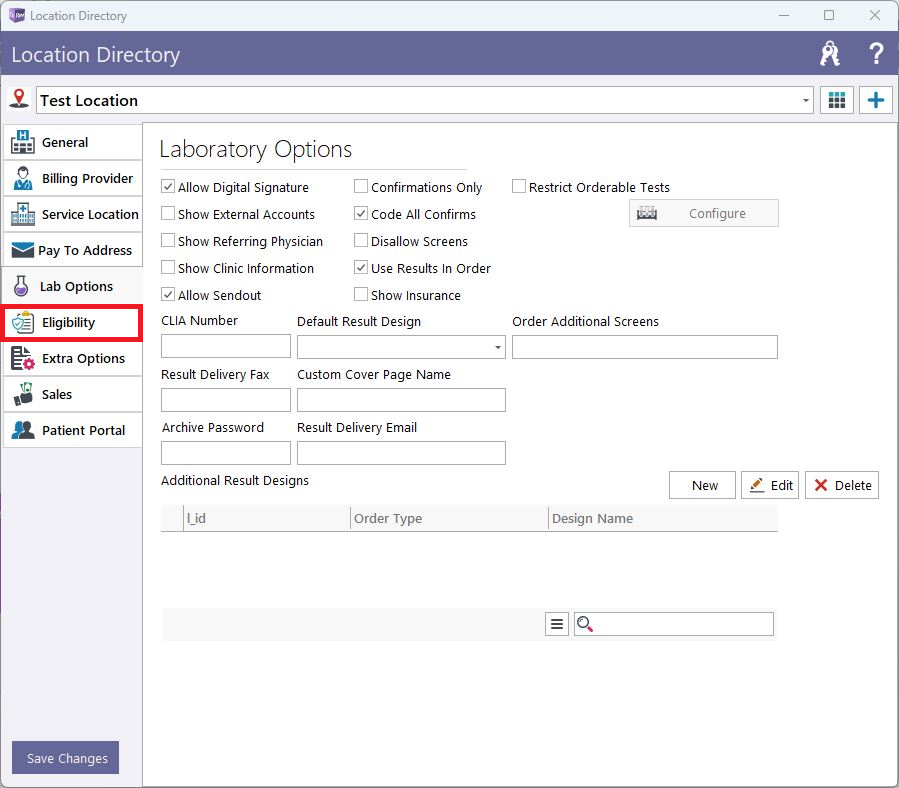Viewport: 899px width, 788px height.
Task: Open Patient Portal tab
Action: click(x=72, y=430)
